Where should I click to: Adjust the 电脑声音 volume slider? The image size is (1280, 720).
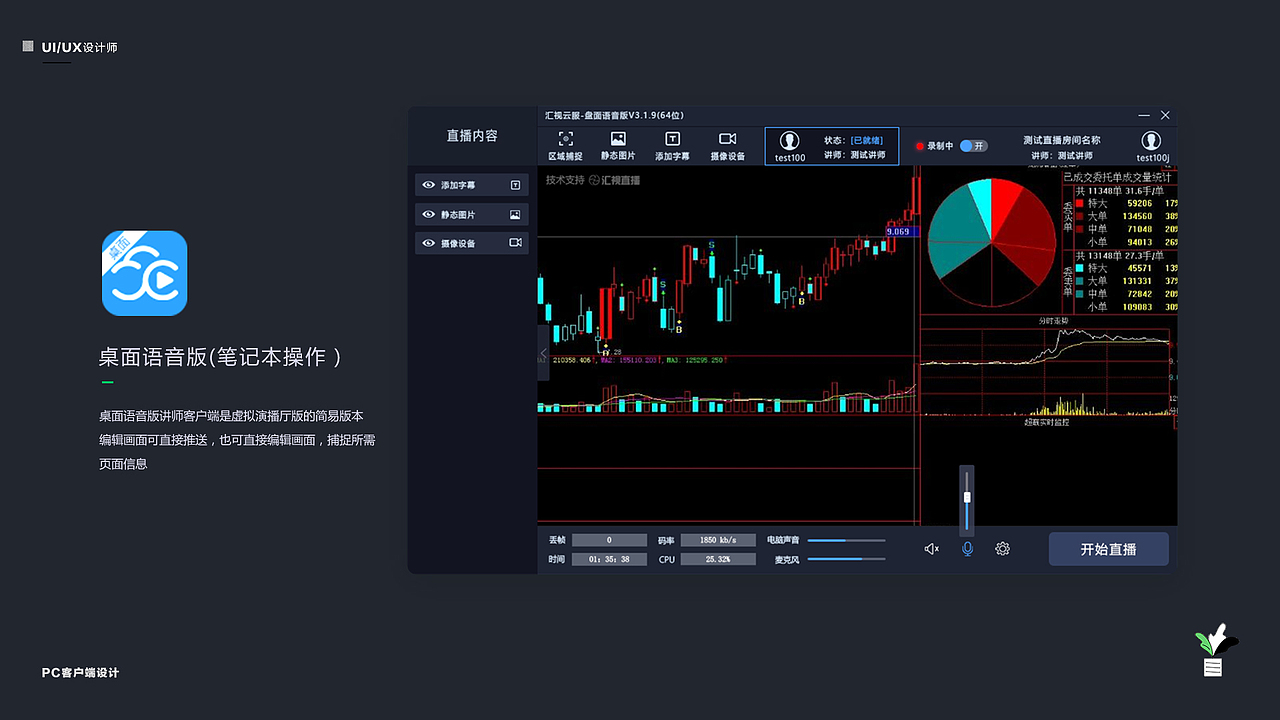[846, 540]
